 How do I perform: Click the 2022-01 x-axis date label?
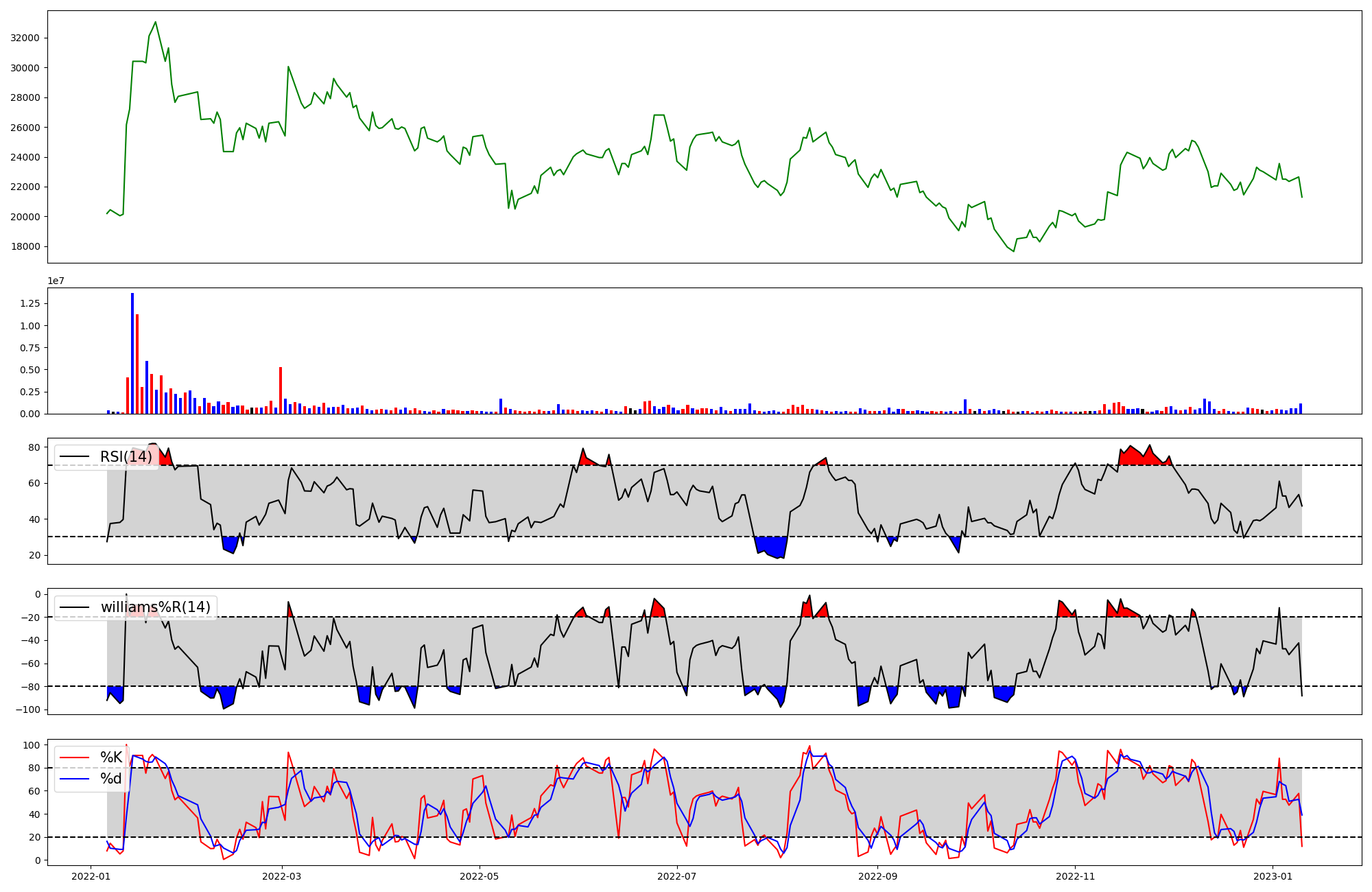coord(91,876)
